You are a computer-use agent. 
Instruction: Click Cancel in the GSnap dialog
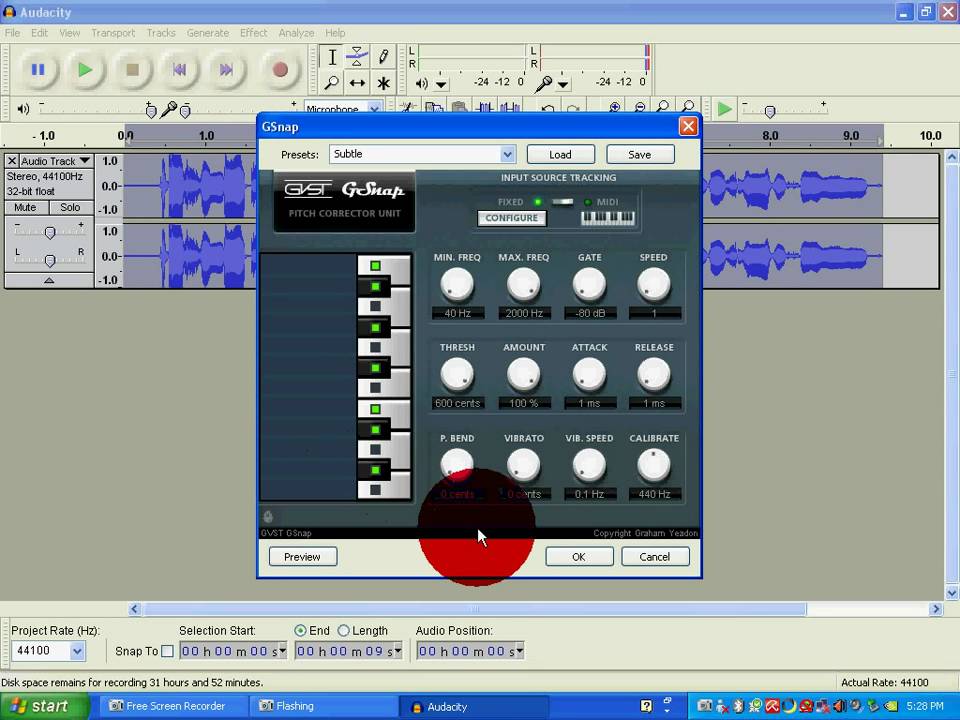tap(654, 557)
